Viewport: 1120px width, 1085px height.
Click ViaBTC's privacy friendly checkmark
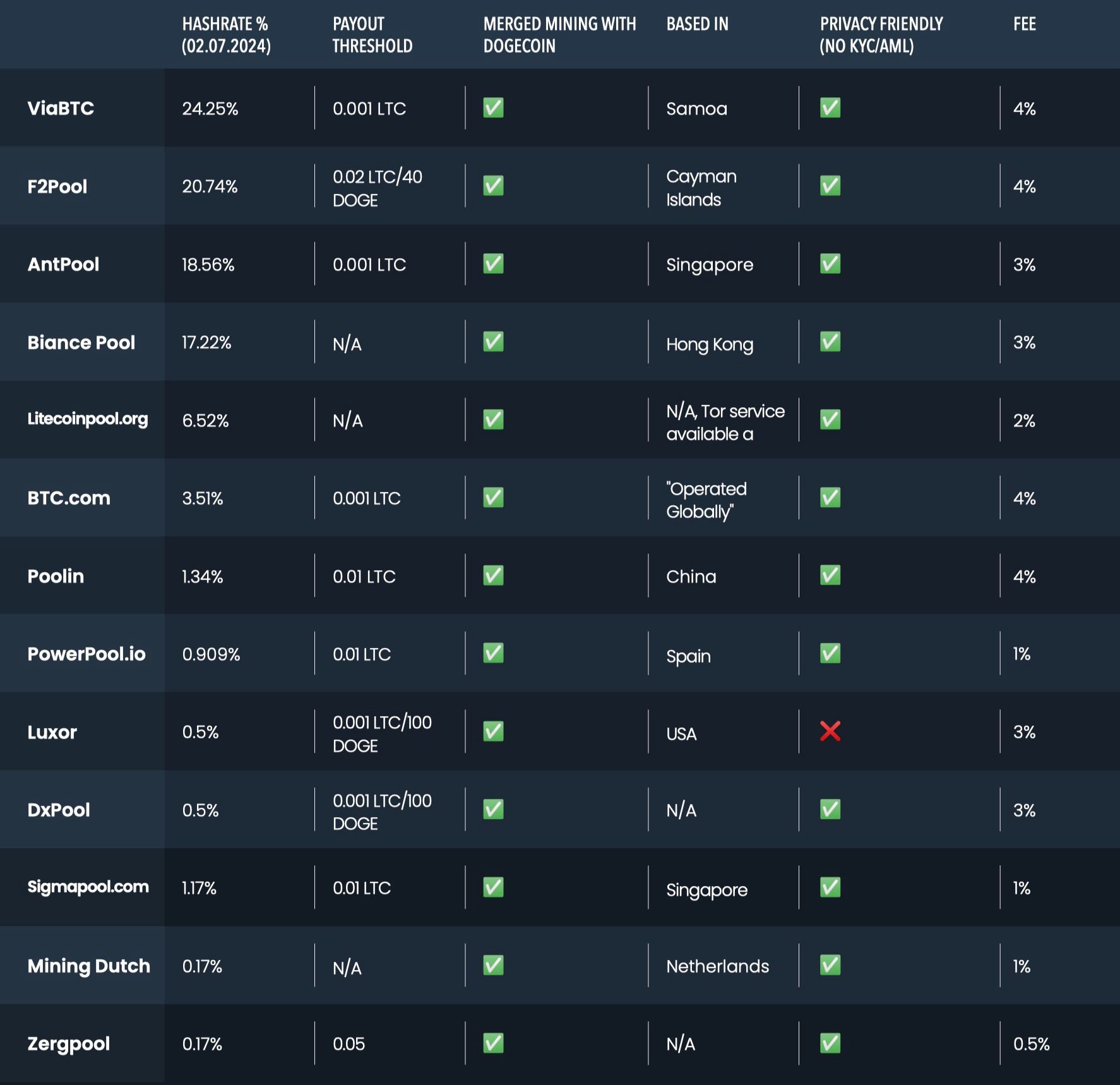(830, 108)
